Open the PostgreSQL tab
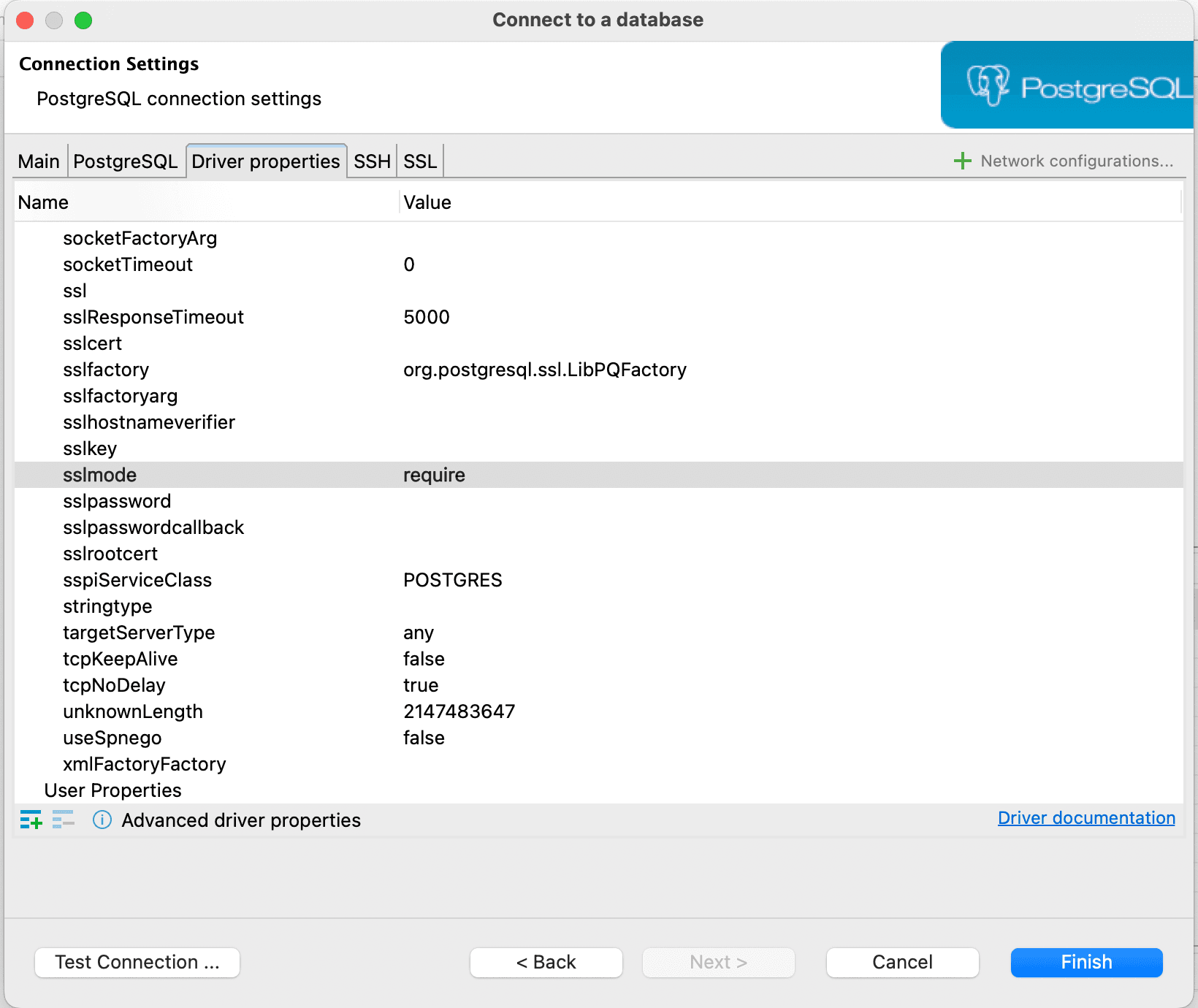 [126, 161]
